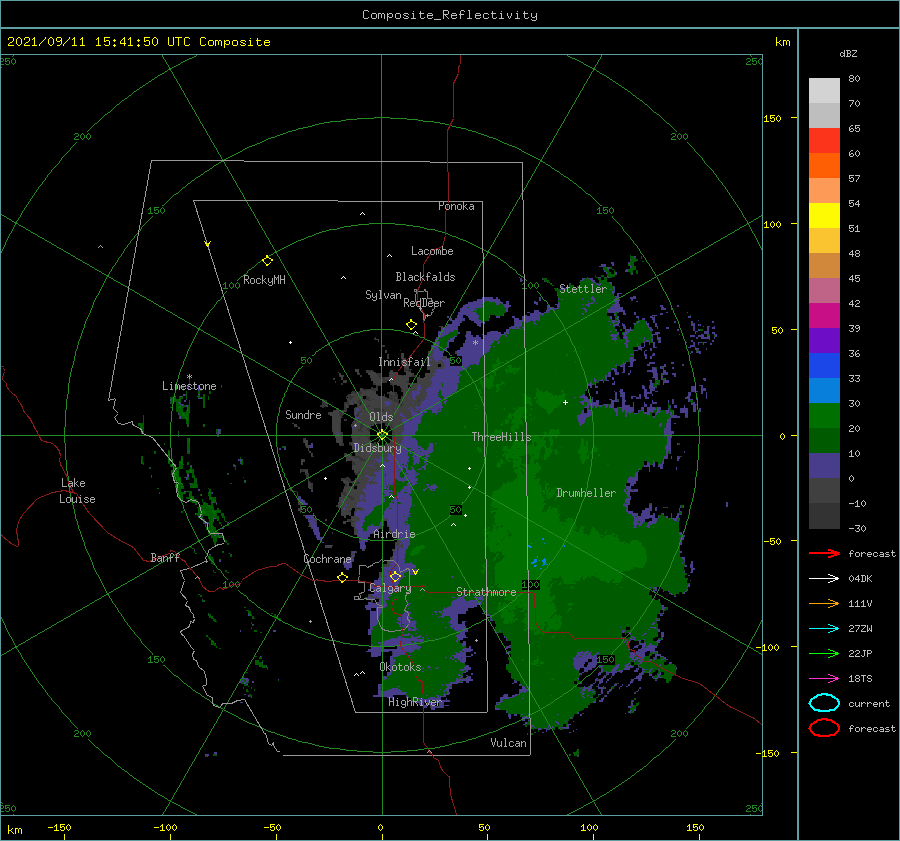Click the Composite_Reflectivity title
The image size is (900, 841).
[449, 15]
